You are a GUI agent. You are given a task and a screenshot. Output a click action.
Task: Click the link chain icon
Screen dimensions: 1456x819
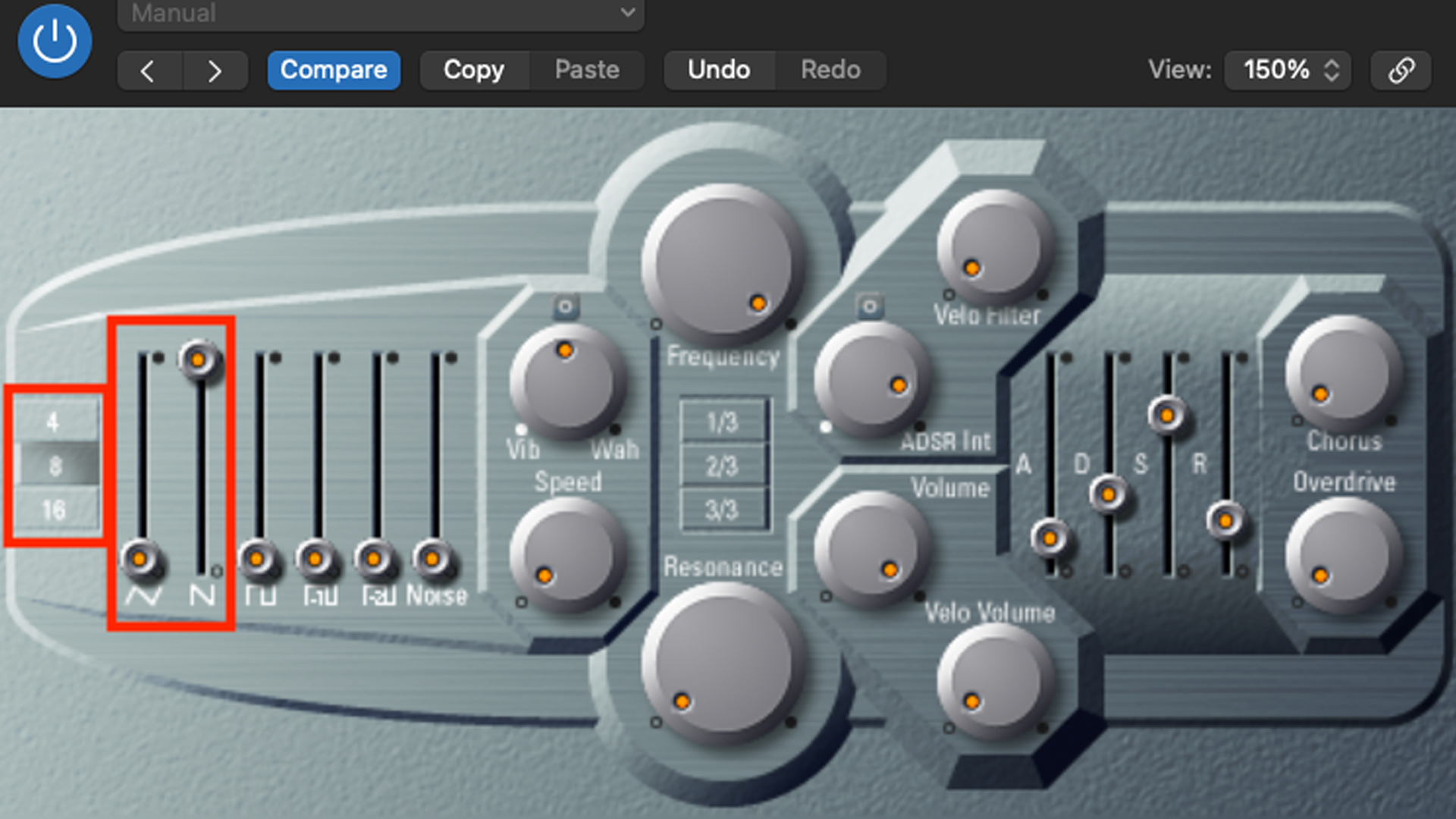point(1401,71)
